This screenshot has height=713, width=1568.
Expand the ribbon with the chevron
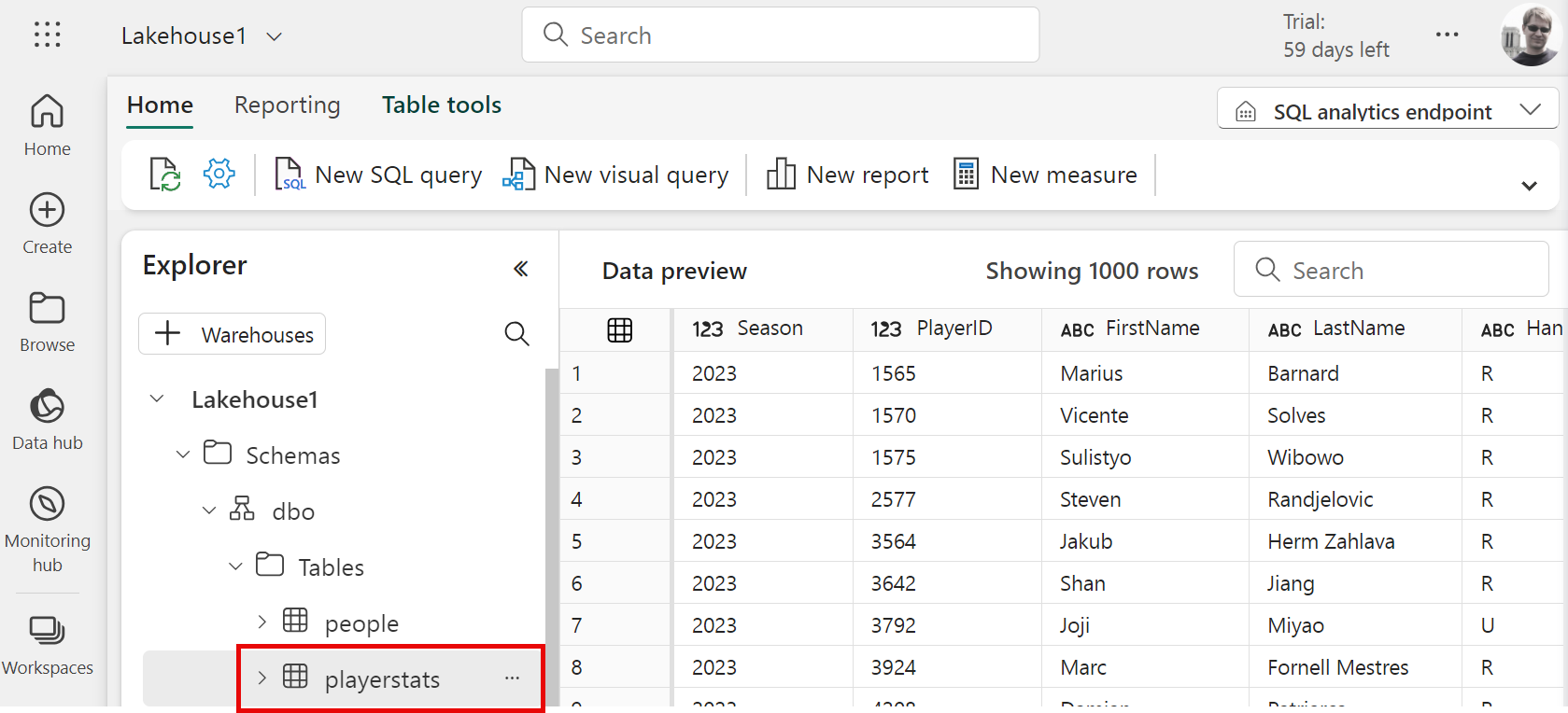[1529, 186]
